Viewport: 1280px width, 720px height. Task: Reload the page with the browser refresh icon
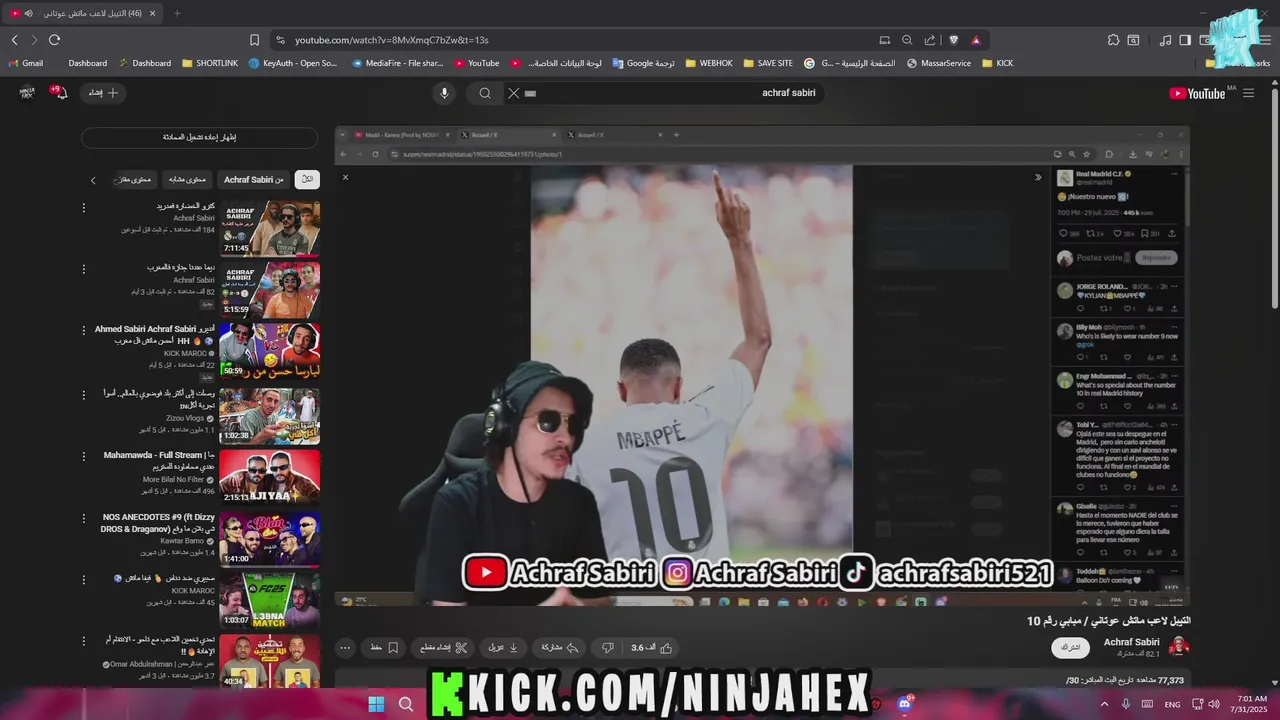point(54,40)
